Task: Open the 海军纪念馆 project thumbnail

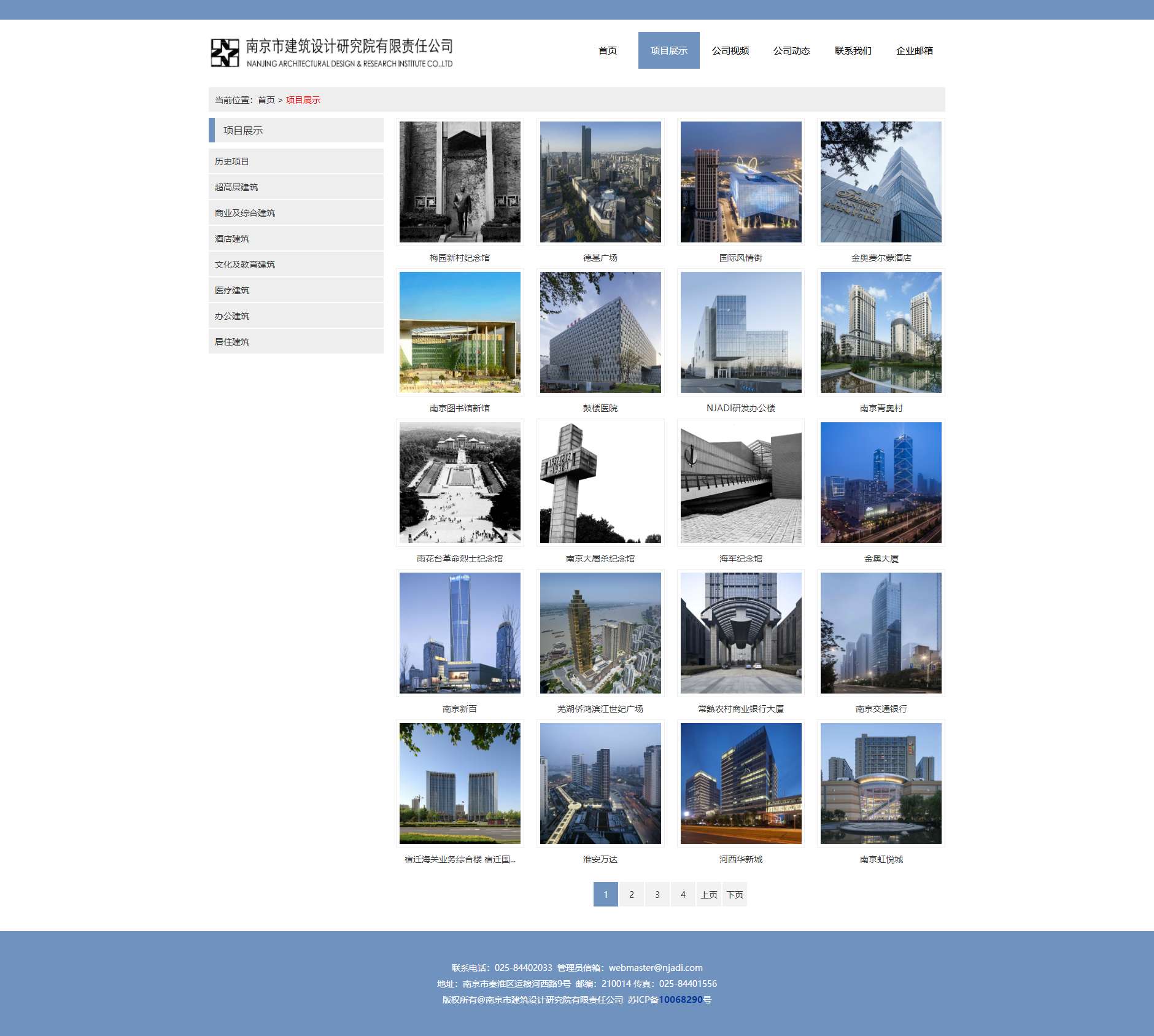Action: point(741,482)
